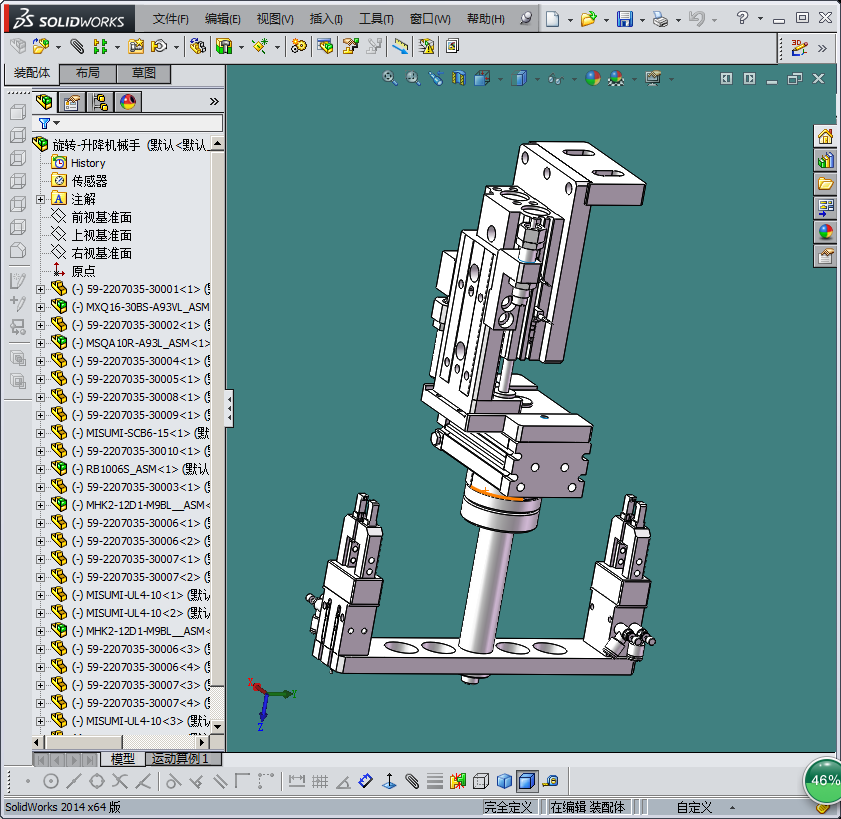
Task: Toggle the hidden lines removed display button
Action: point(481,780)
